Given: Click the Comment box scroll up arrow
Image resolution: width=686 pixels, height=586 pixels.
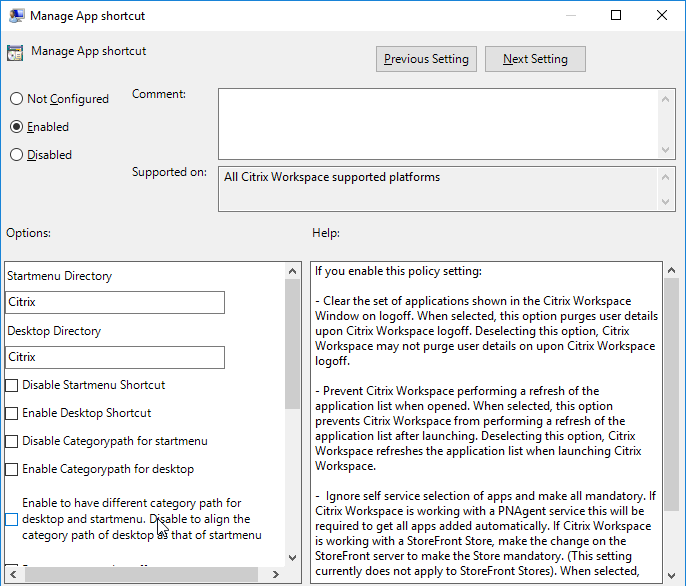Looking at the screenshot, I should [666, 99].
